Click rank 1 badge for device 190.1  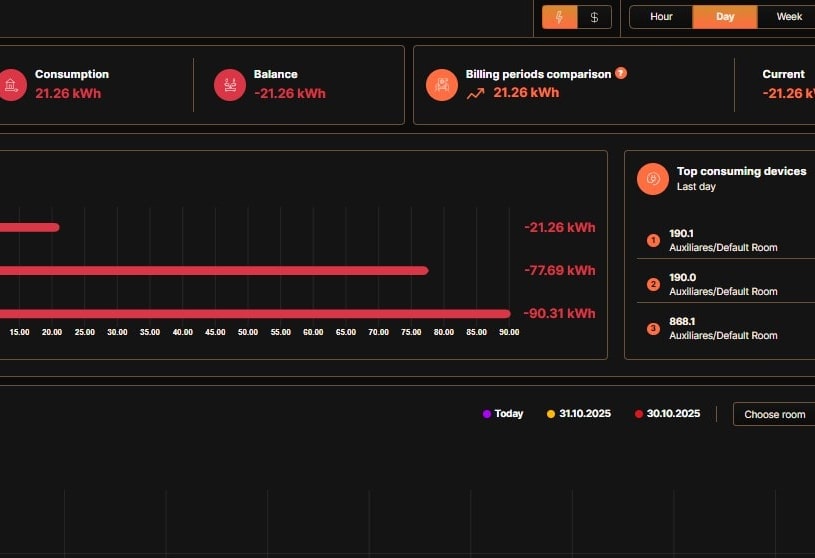coord(653,240)
